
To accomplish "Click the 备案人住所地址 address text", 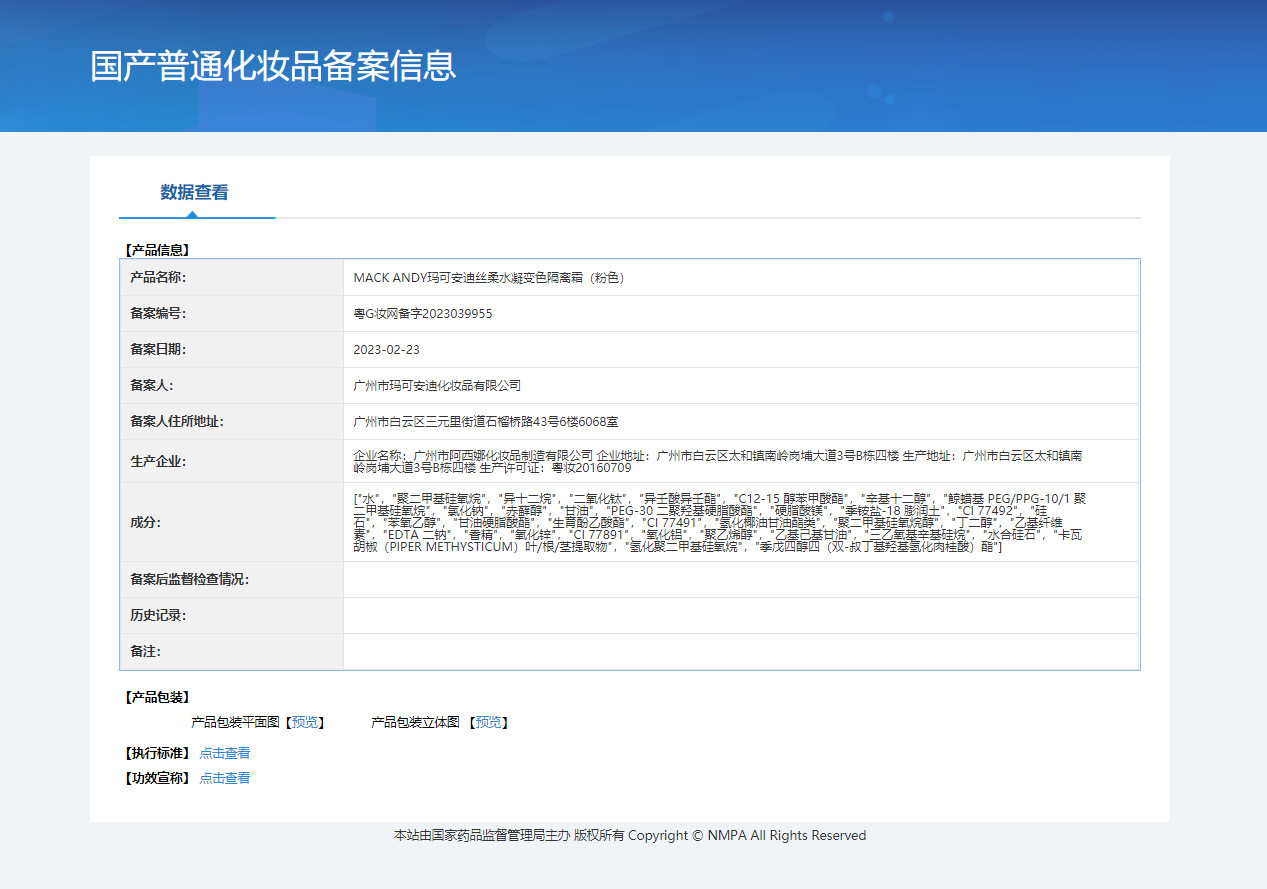I will 493,422.
